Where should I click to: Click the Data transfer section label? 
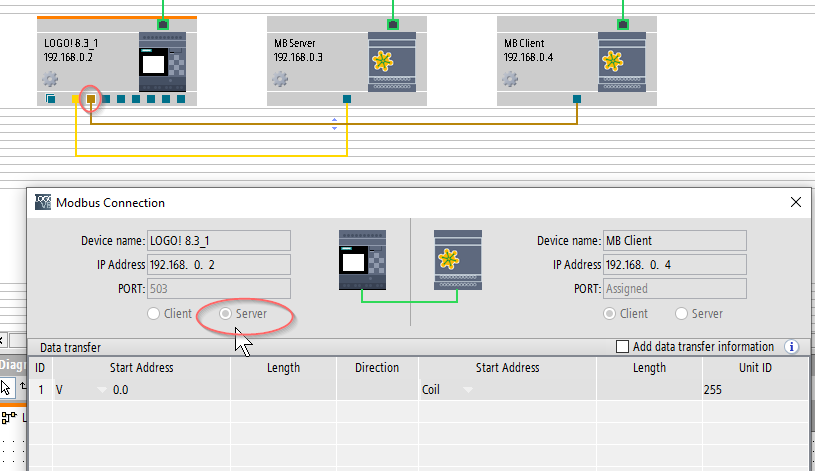[70, 347]
